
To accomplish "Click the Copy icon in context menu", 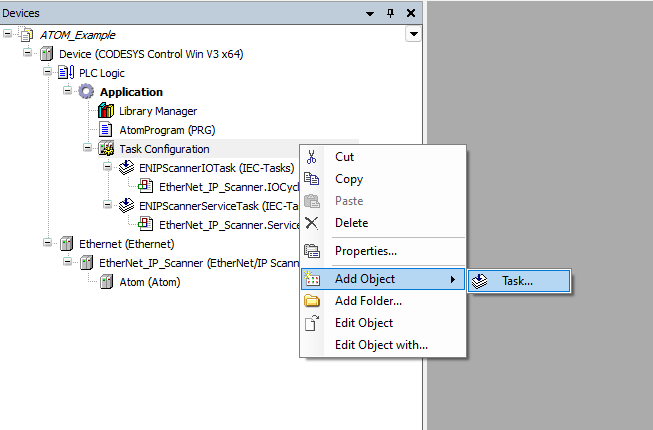I will pos(312,179).
